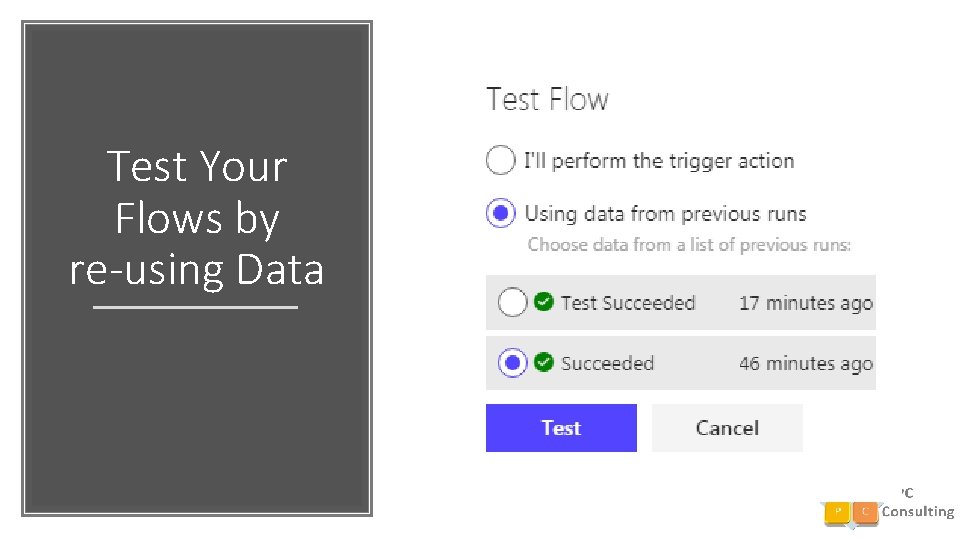Screen dimensions: 960x540
Task: Click the "Test Flow" dialog heading
Action: [547, 100]
